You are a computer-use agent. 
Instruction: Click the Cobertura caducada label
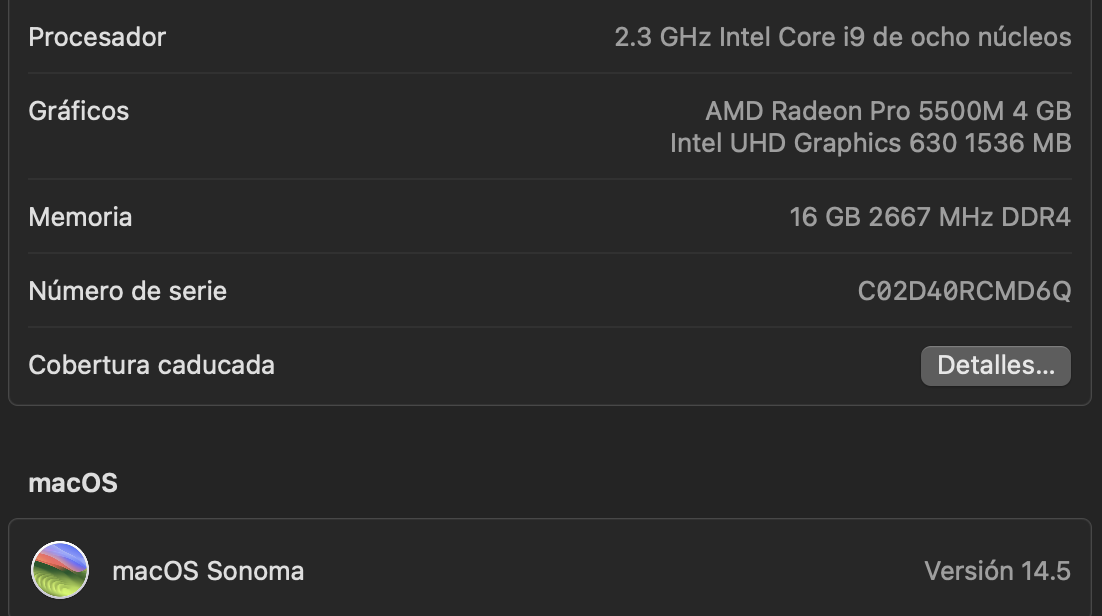[x=151, y=365]
